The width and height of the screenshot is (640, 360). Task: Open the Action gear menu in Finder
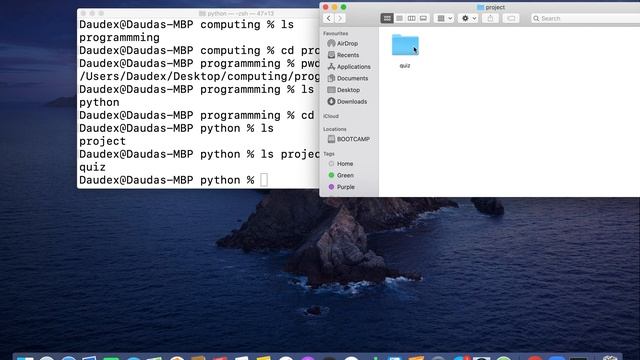pos(468,18)
